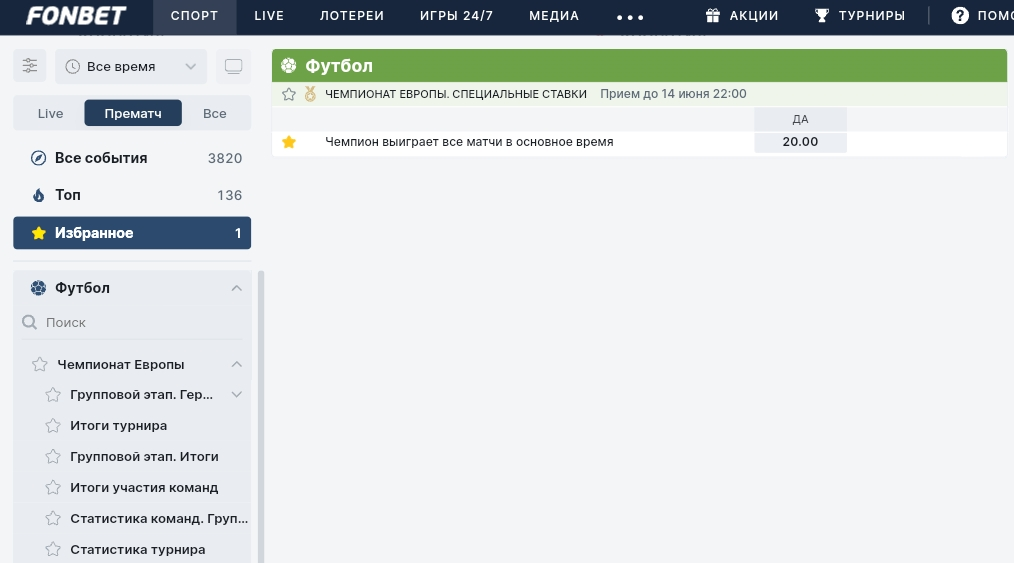Unfavorite the Чемпион выигрывает все матчи bet
The width and height of the screenshot is (1014, 563).
289,142
